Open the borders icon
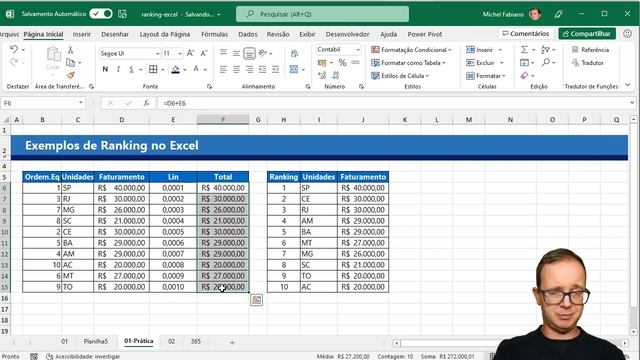This screenshot has width=640, height=360. (x=153, y=69)
